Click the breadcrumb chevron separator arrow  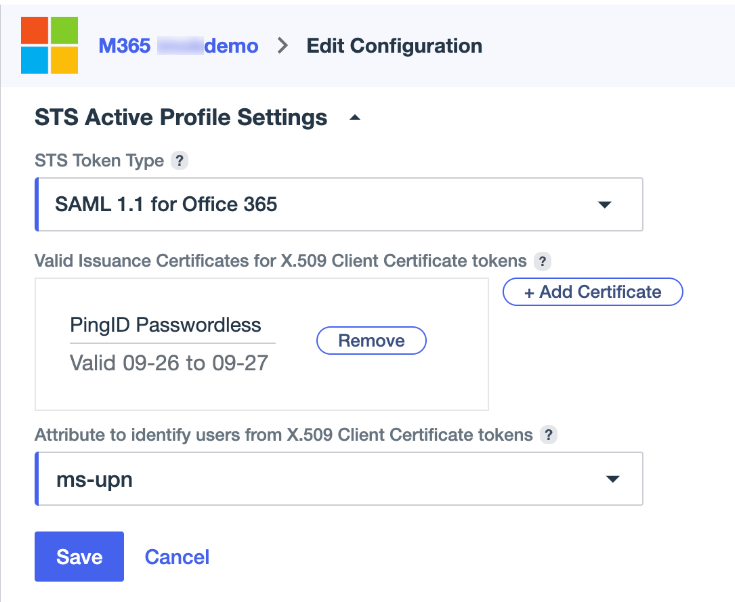tap(282, 46)
